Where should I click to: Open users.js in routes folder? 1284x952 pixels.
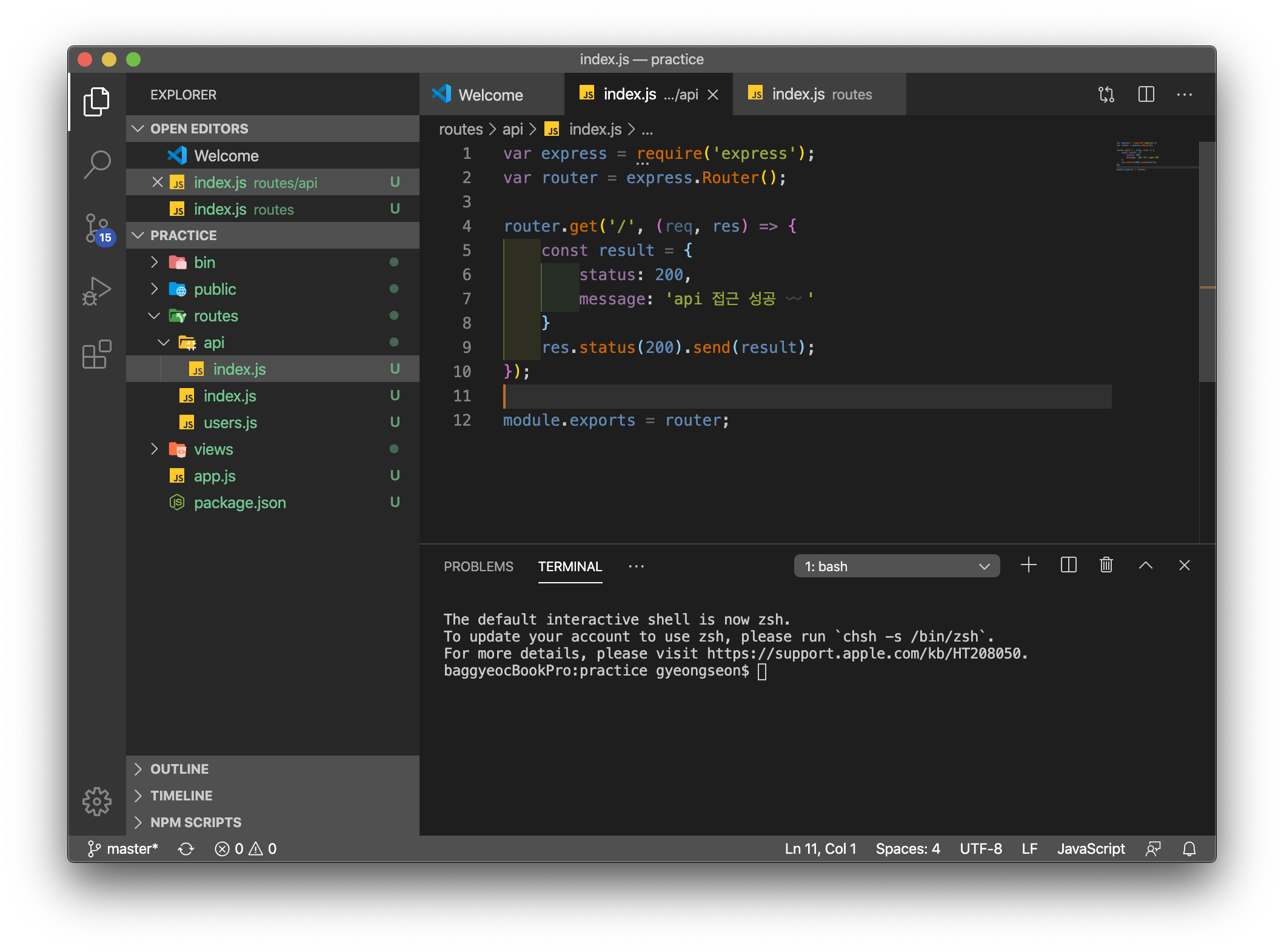273,423
